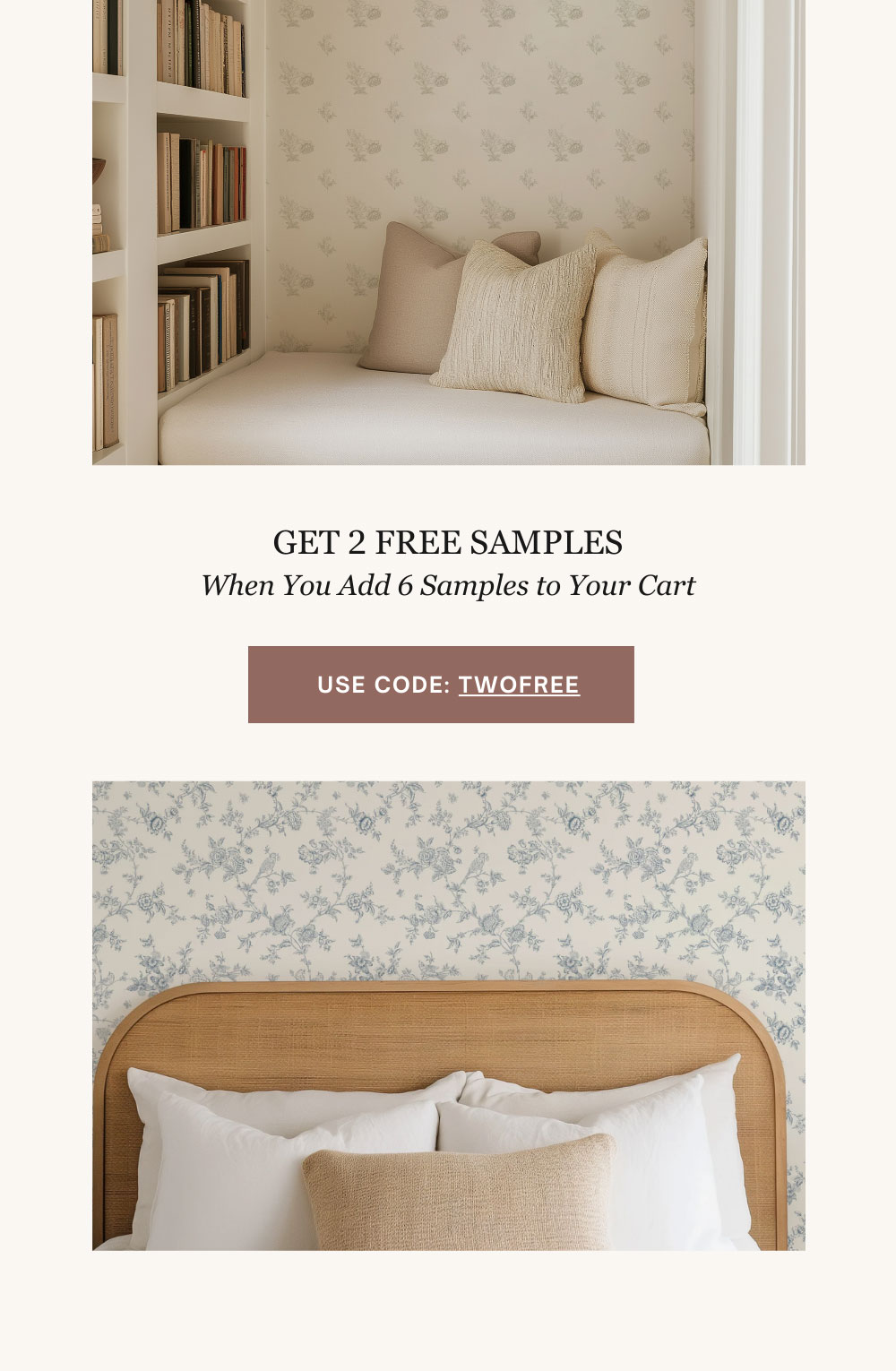Click the GET 2 FREE SAMPLES heading

click(448, 542)
